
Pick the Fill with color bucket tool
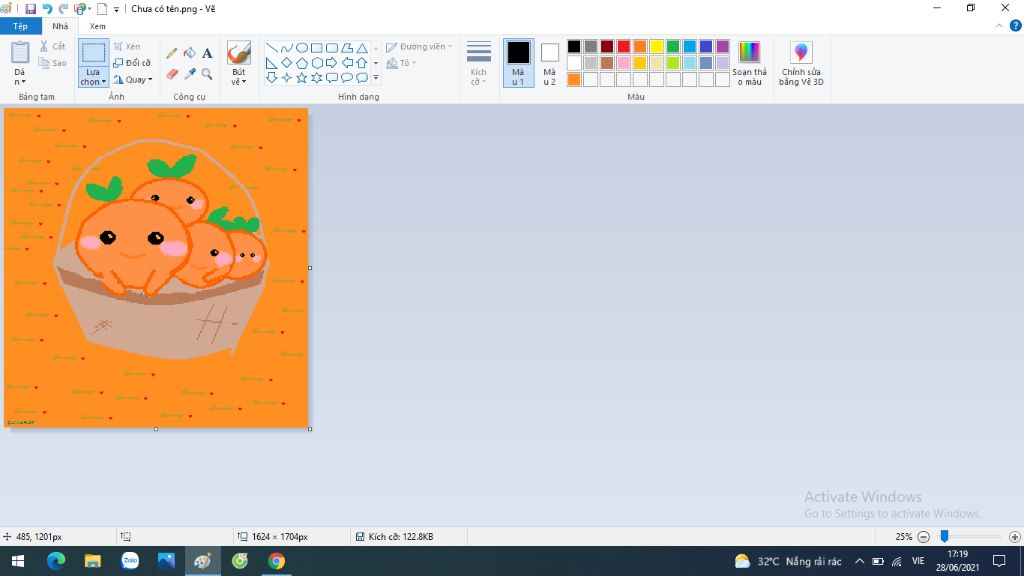(189, 53)
